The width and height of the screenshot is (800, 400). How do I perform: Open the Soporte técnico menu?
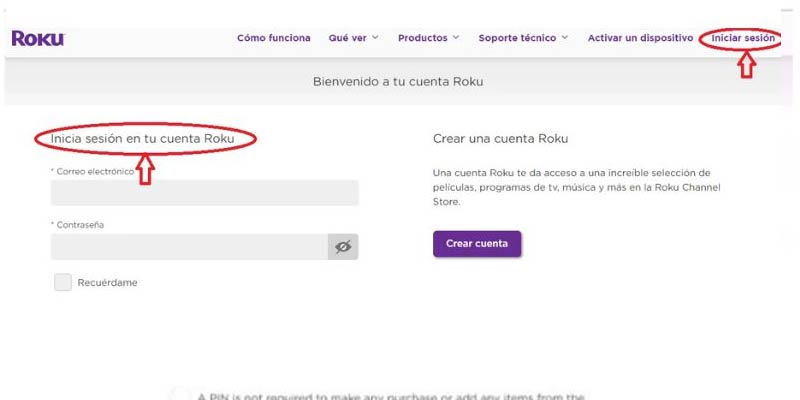(x=517, y=38)
